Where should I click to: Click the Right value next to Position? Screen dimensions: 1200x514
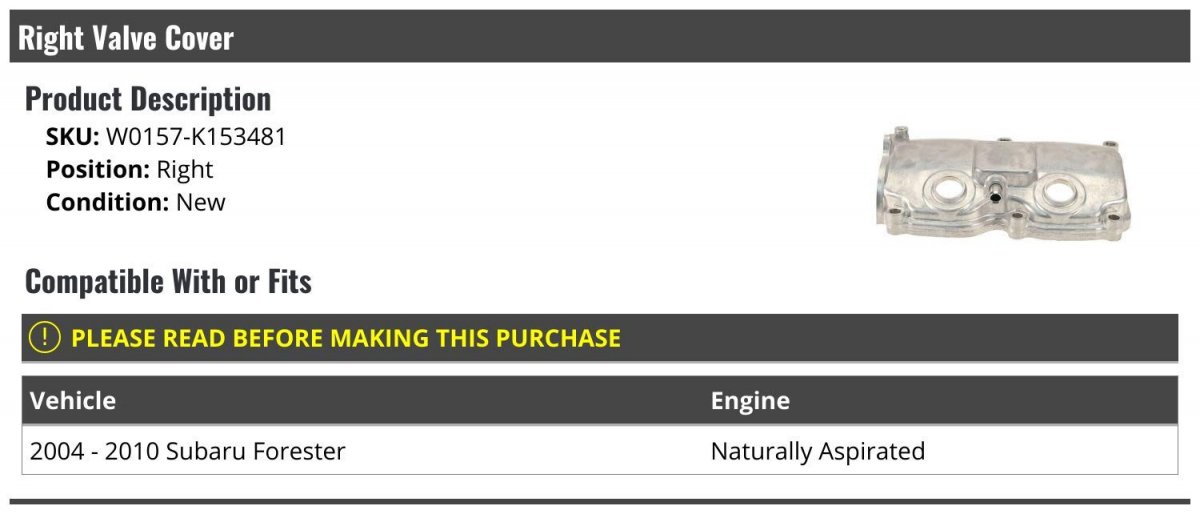click(185, 170)
